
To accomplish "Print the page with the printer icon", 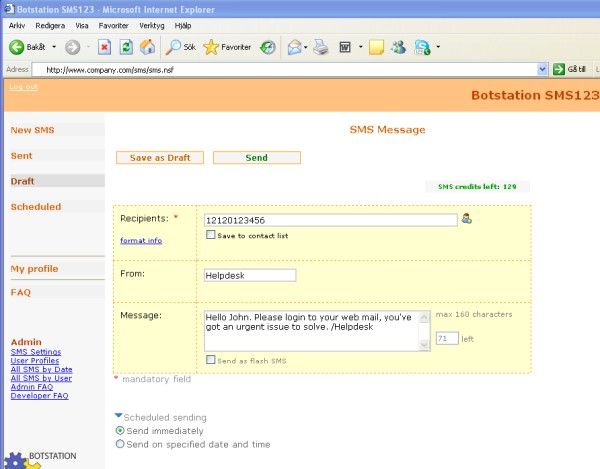I will click(321, 47).
